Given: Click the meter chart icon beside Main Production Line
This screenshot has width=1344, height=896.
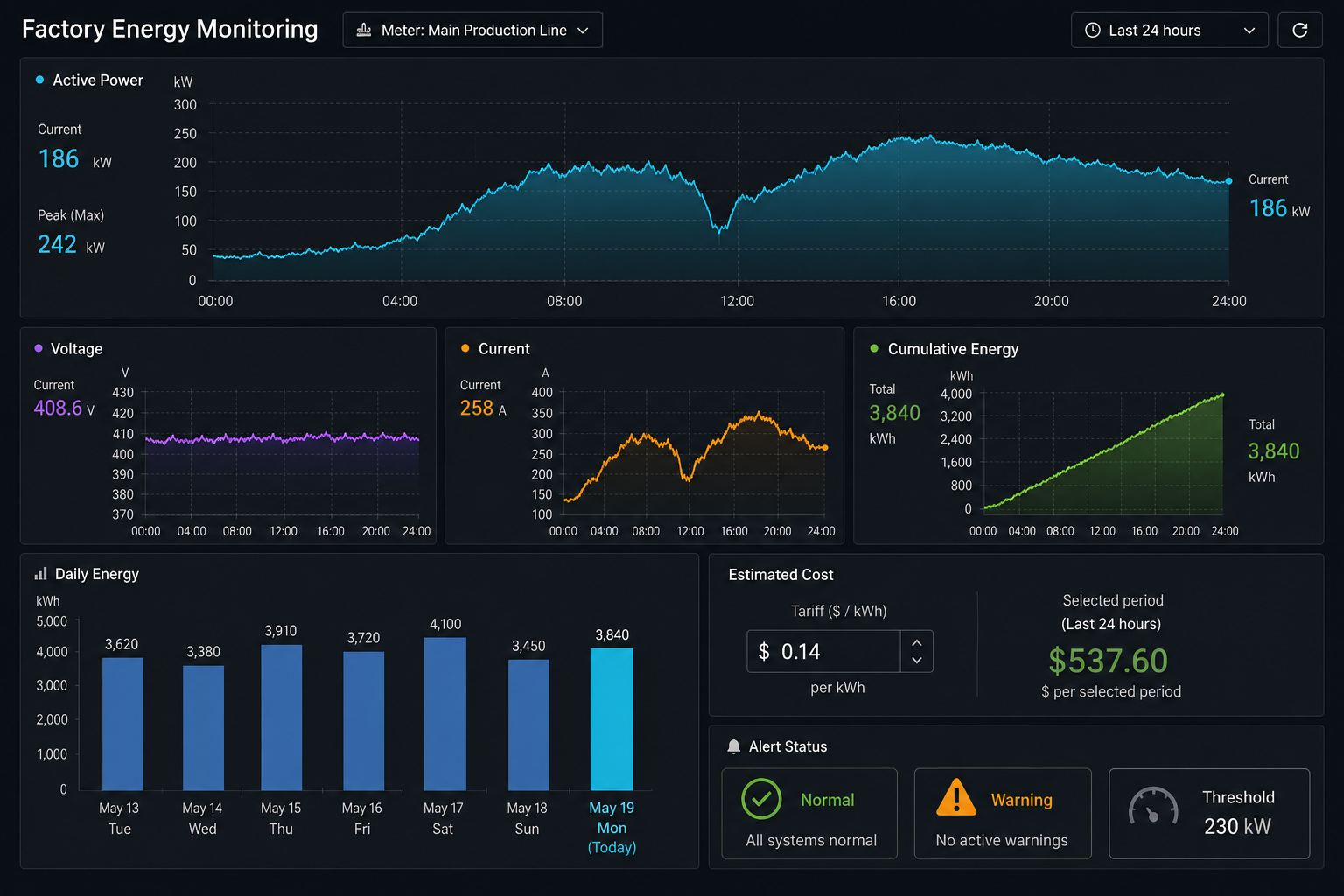Looking at the screenshot, I should point(364,31).
